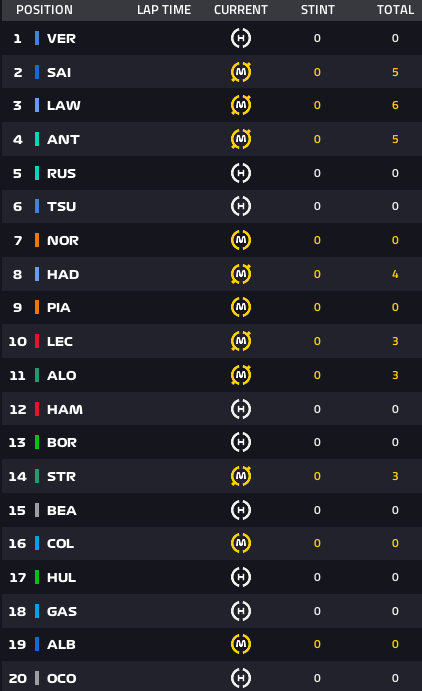Image resolution: width=422 pixels, height=691 pixels.
Task: Click Leclerc's used medium tyre icon
Action: [x=241, y=341]
